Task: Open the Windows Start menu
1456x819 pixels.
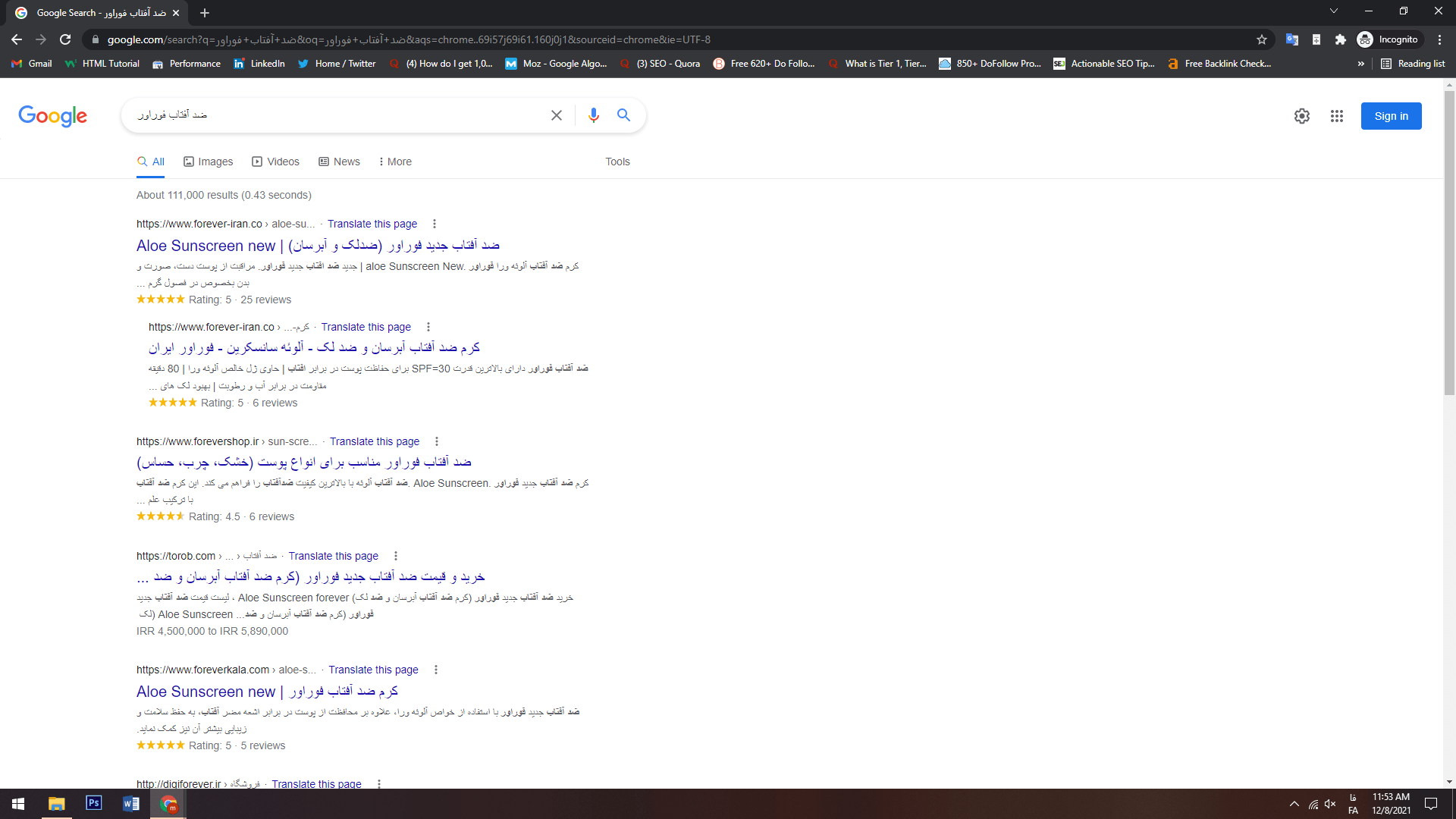Action: (x=18, y=804)
